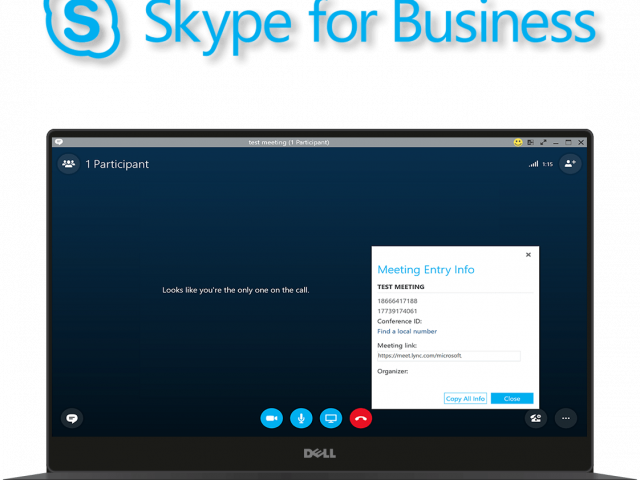Click the Copy All Info button

coord(465,398)
